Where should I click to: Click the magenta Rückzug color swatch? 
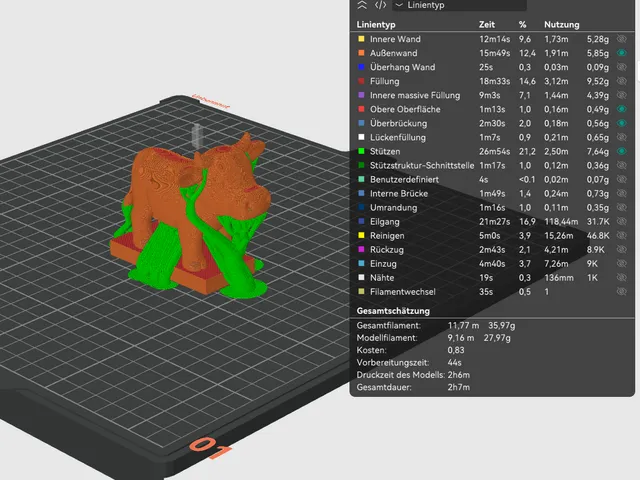coord(361,249)
